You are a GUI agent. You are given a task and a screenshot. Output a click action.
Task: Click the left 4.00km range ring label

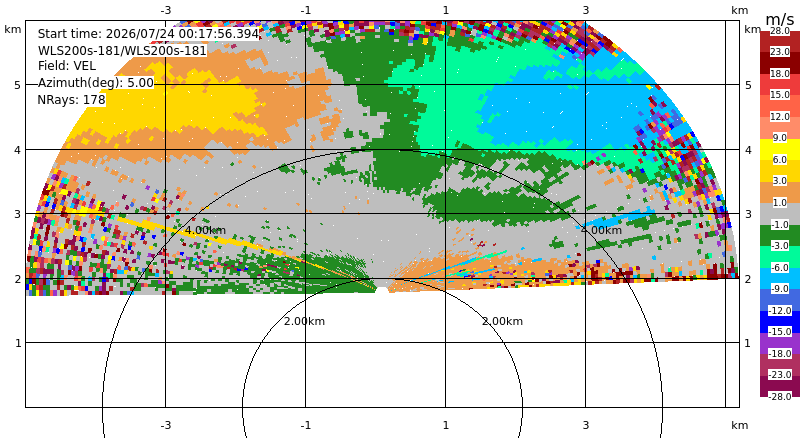coord(205,230)
